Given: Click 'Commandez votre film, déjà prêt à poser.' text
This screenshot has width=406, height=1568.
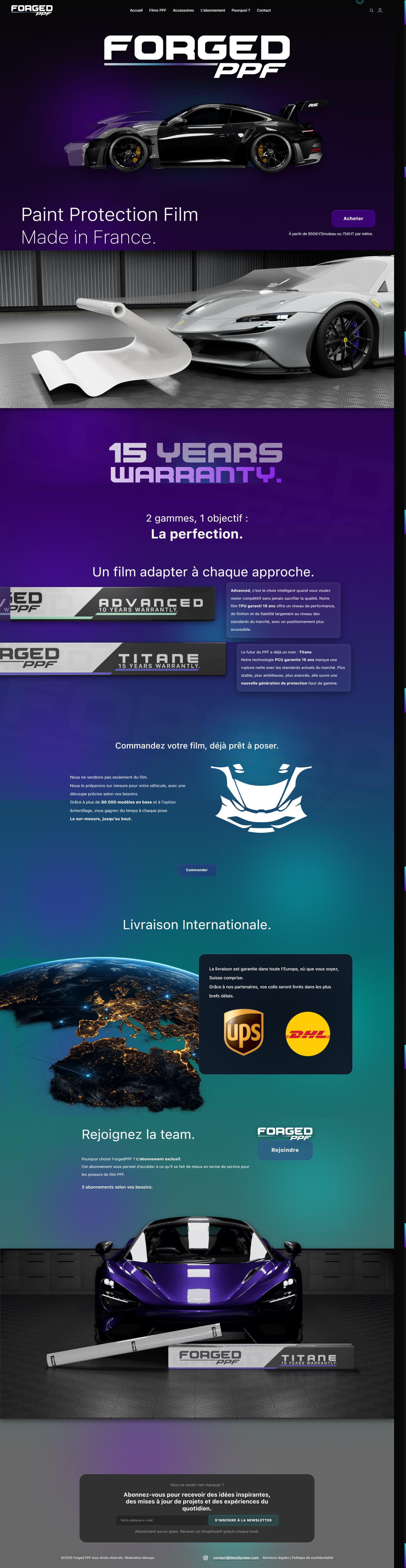Looking at the screenshot, I should point(197,746).
